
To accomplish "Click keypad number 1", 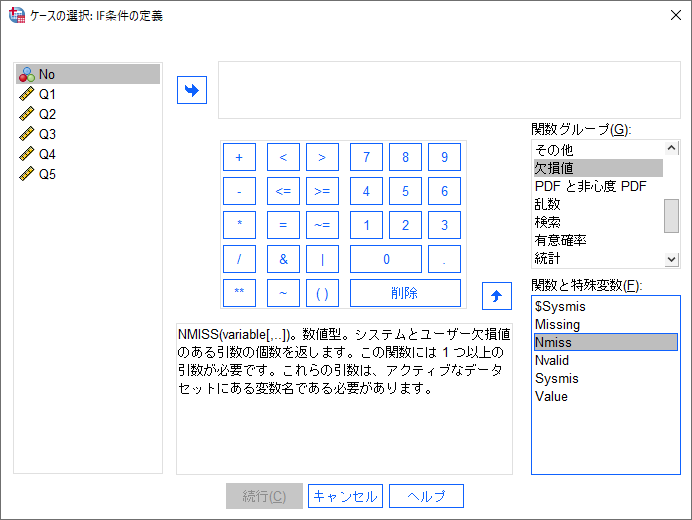I will (366, 225).
